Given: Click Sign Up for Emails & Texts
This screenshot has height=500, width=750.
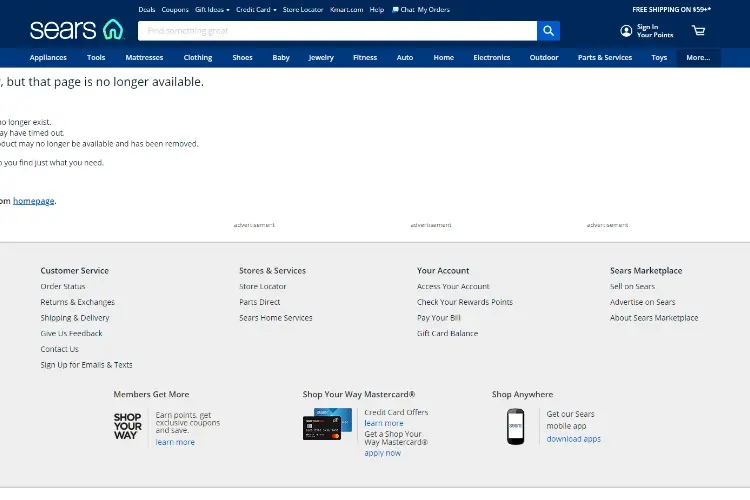Looking at the screenshot, I should click(x=86, y=365).
